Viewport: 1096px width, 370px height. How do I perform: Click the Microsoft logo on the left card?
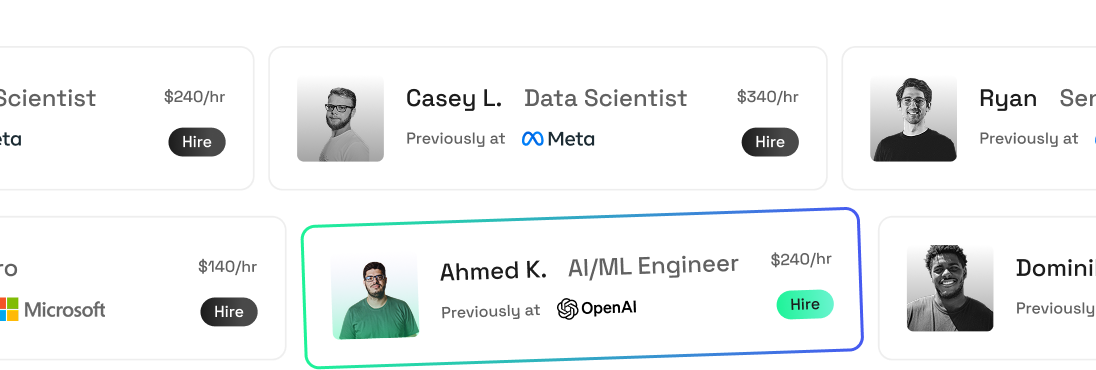pos(52,309)
